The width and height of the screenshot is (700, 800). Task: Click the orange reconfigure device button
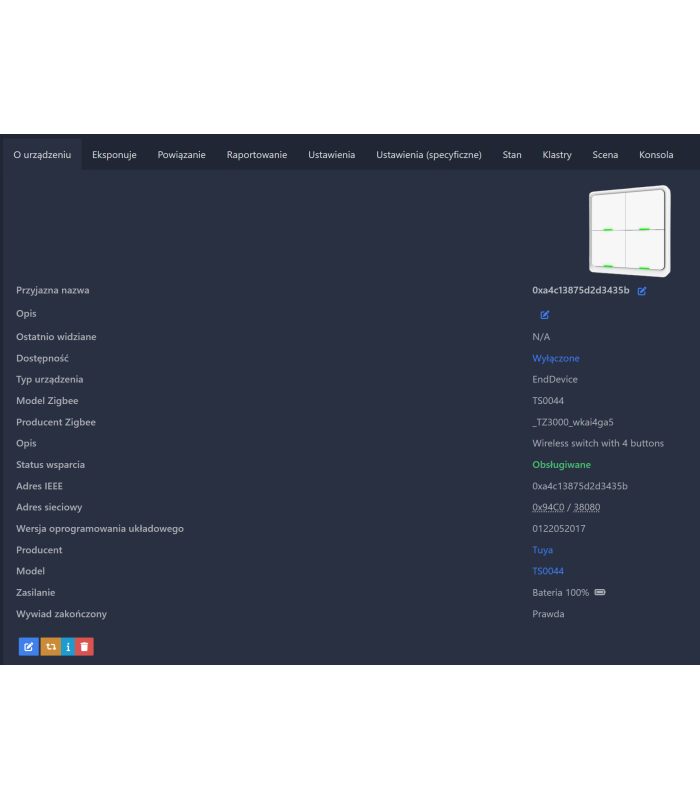[51, 646]
